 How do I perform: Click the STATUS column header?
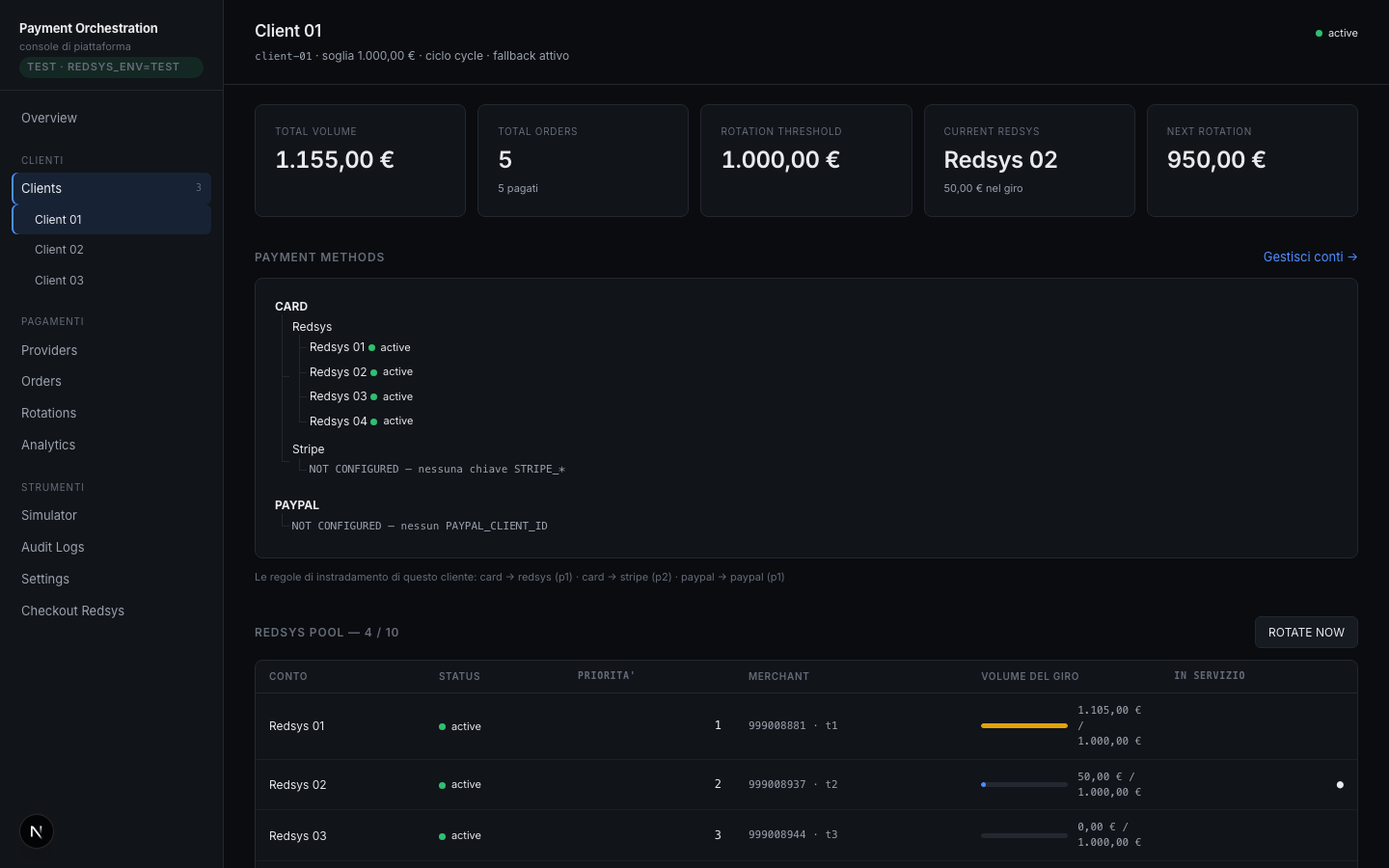point(459,677)
